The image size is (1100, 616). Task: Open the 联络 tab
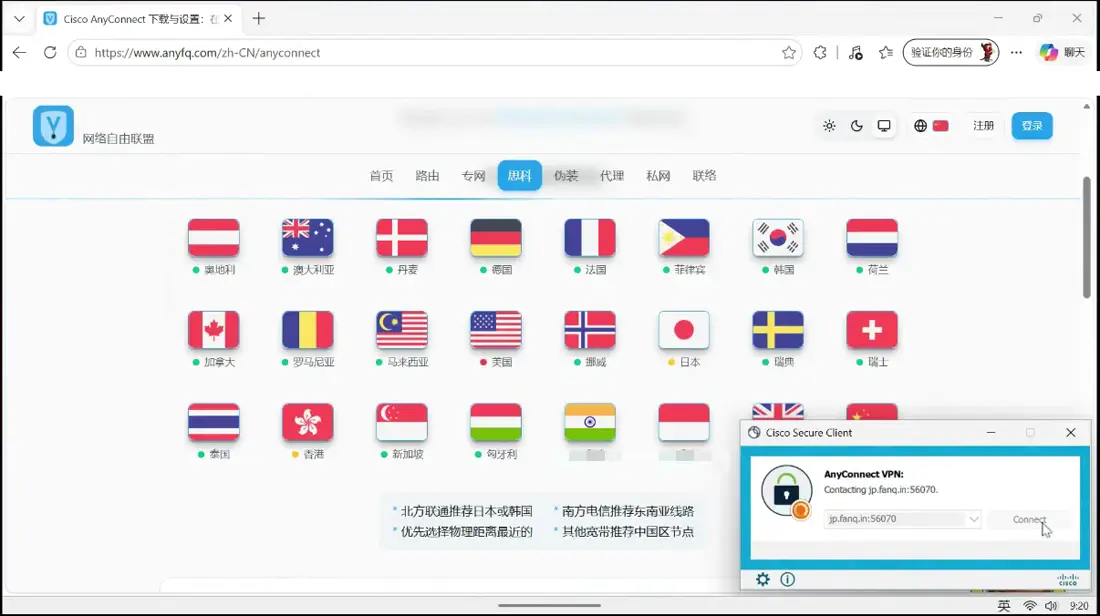coord(704,175)
